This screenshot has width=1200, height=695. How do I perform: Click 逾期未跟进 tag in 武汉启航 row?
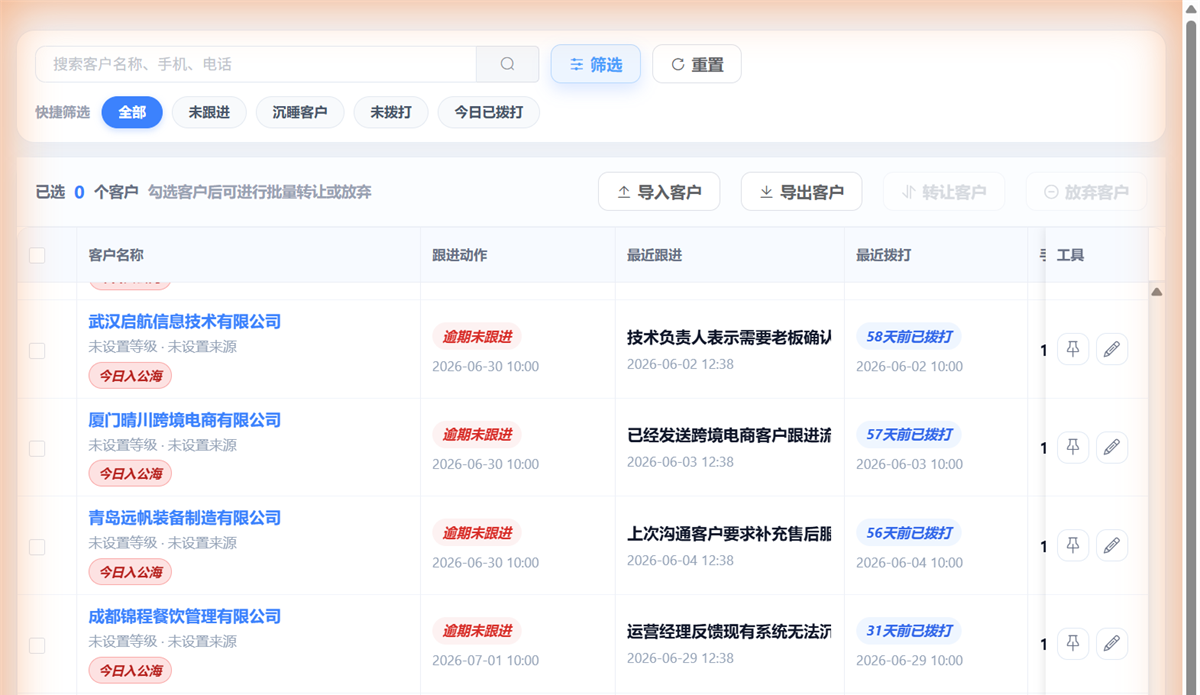477,337
